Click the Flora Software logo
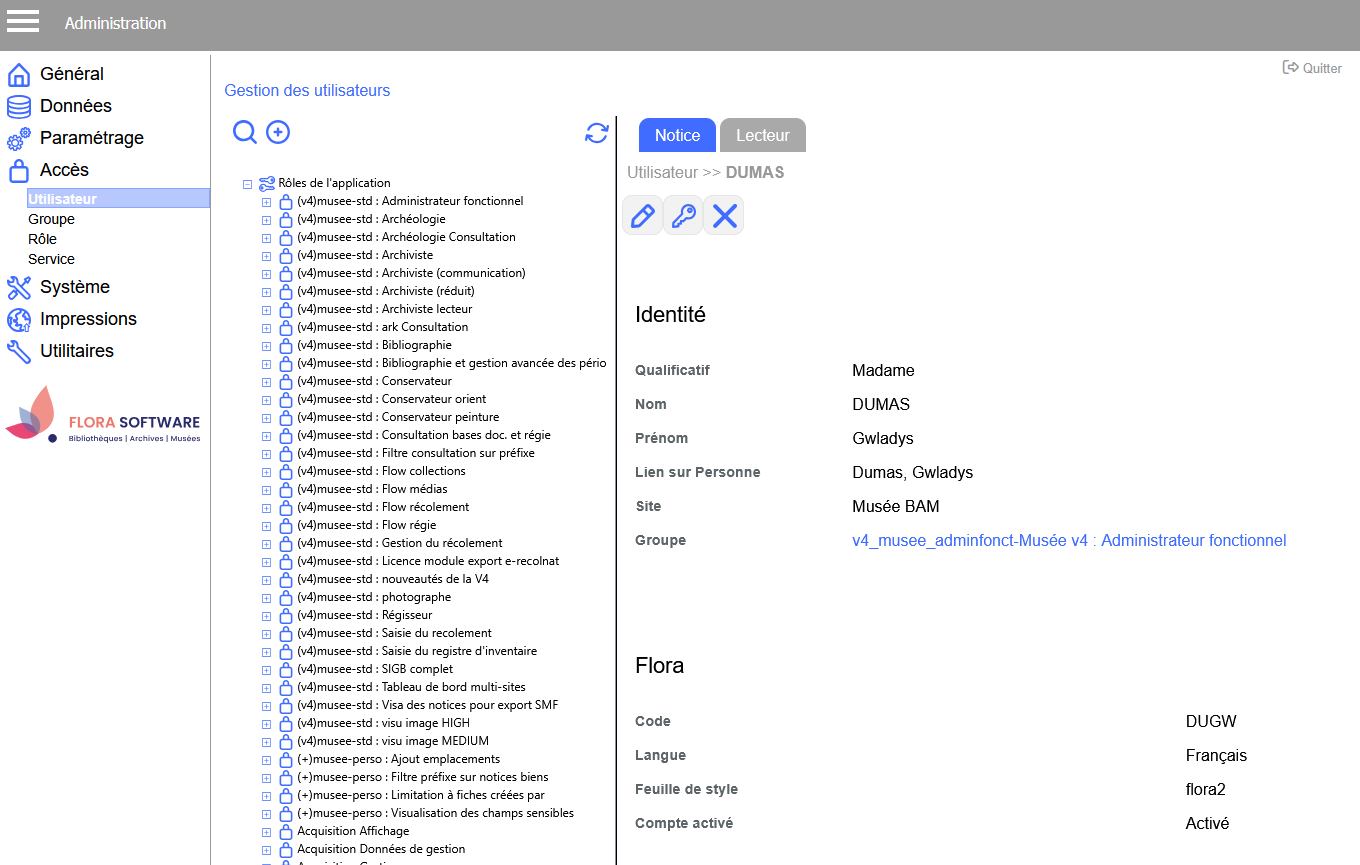Viewport: 1360px width, 865px height. click(x=104, y=414)
